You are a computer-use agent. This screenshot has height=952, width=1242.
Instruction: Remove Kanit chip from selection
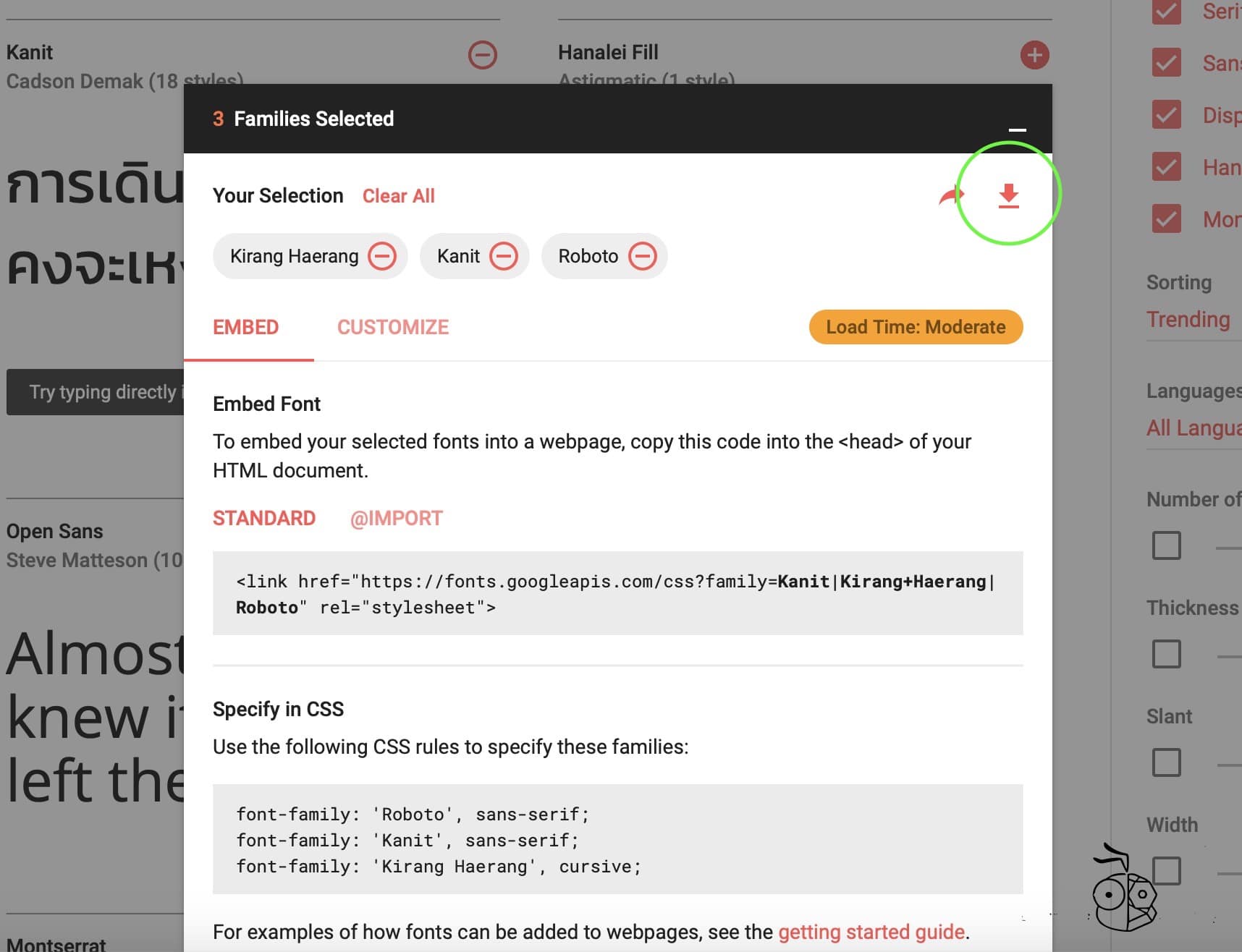click(504, 256)
